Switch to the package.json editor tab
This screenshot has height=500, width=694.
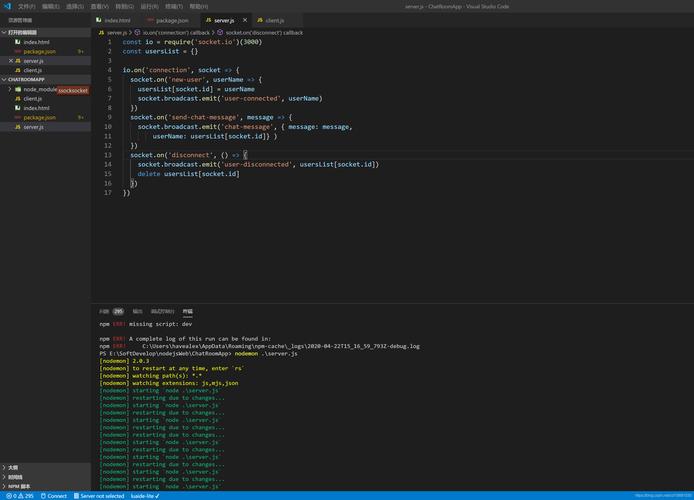coord(169,20)
